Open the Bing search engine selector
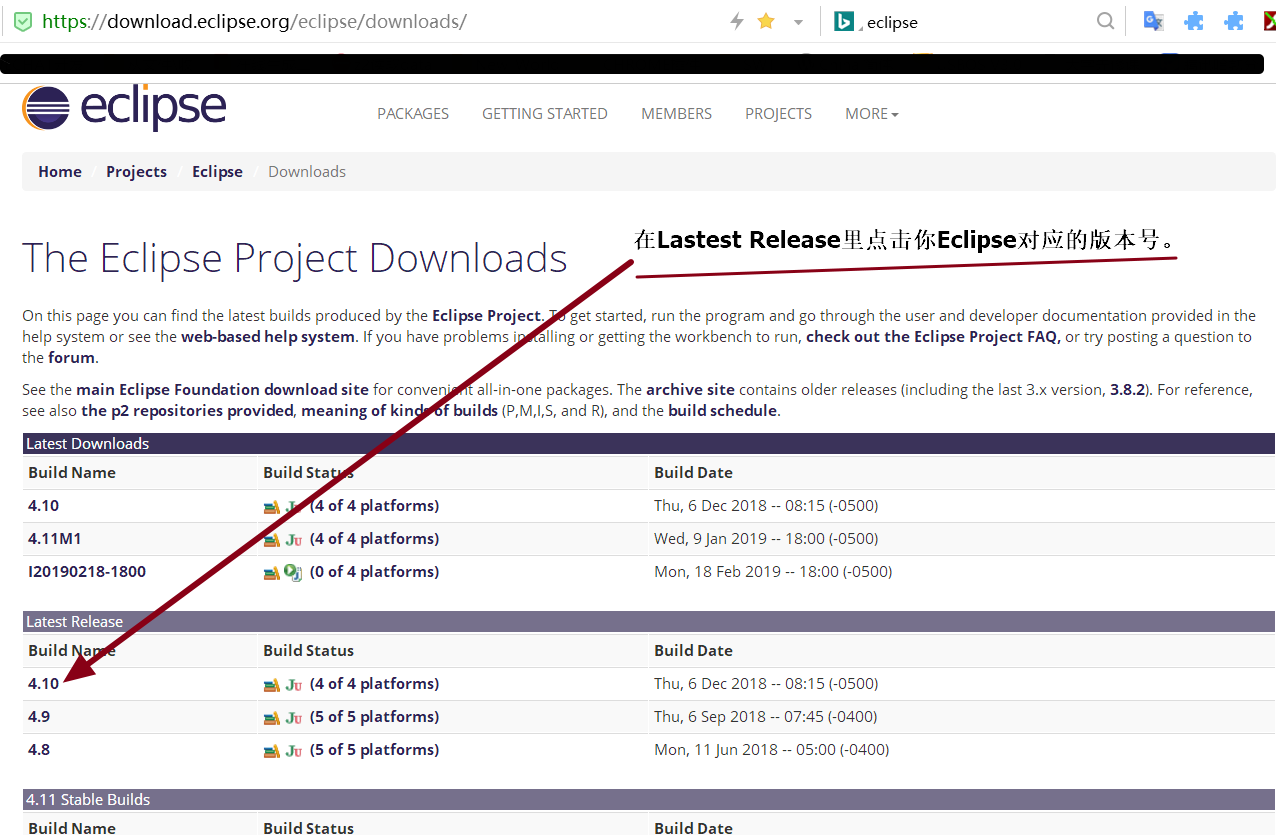Viewport: 1276px width, 835px height. pos(847,21)
